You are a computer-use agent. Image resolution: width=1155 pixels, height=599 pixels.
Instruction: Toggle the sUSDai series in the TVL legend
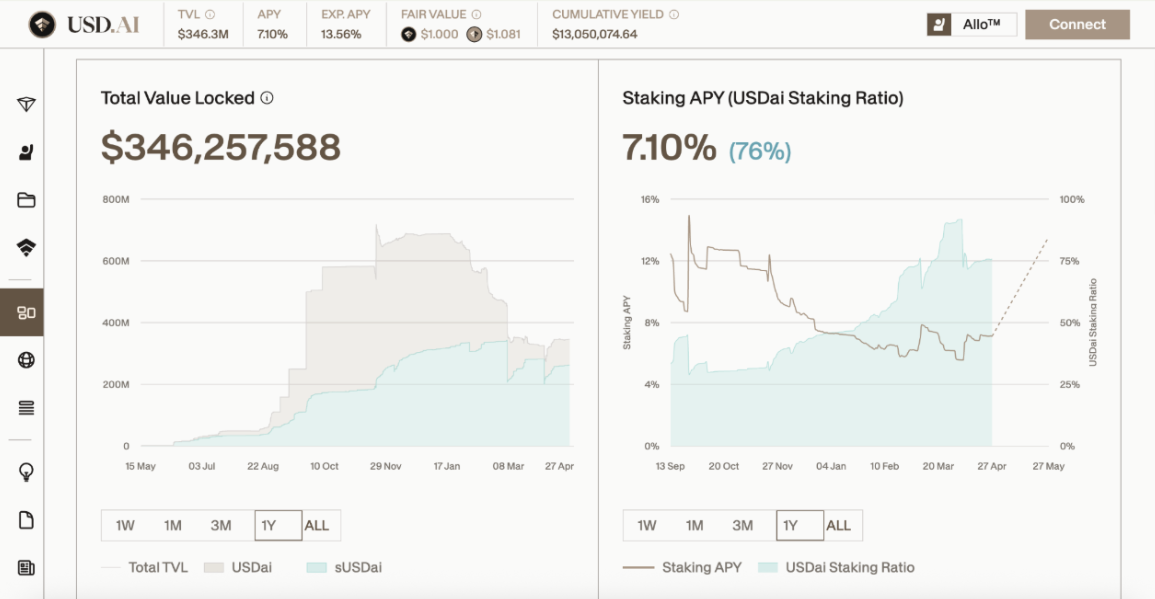pos(344,567)
